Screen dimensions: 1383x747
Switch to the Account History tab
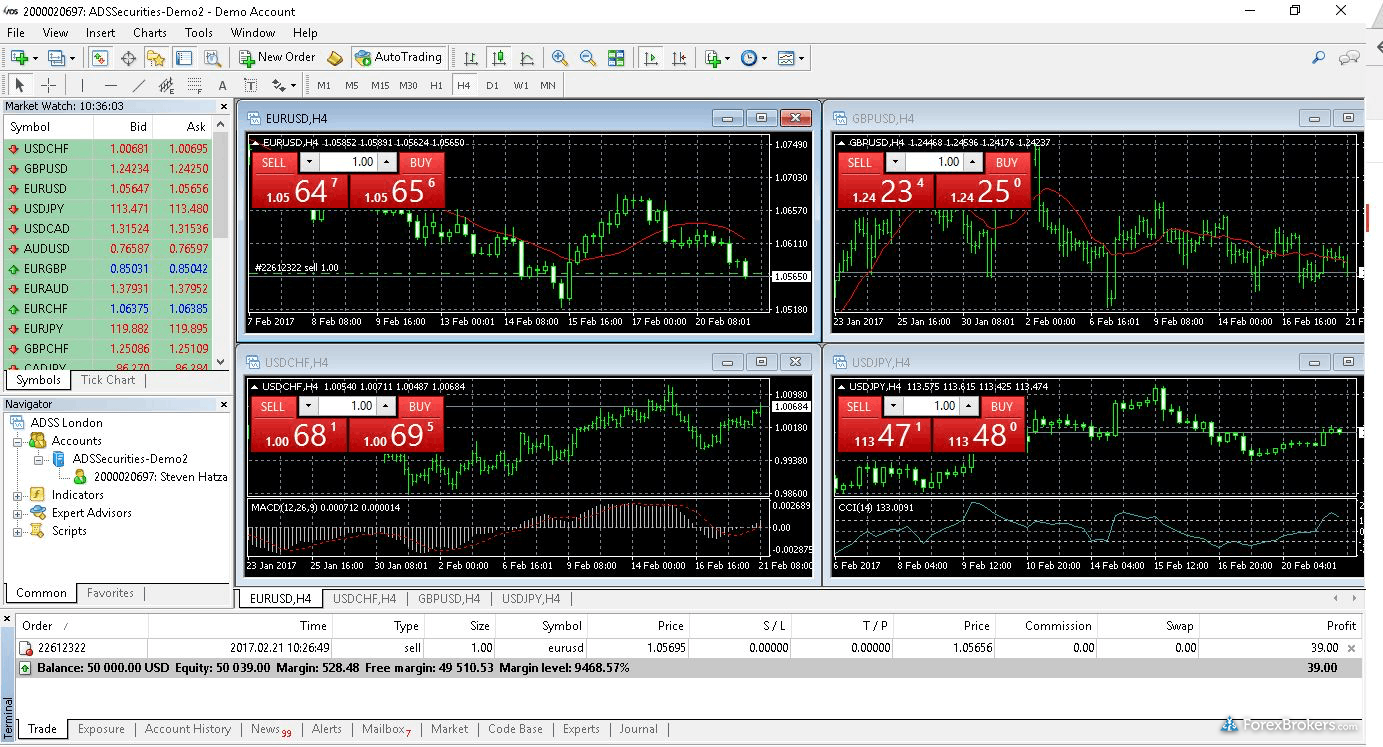(188, 729)
